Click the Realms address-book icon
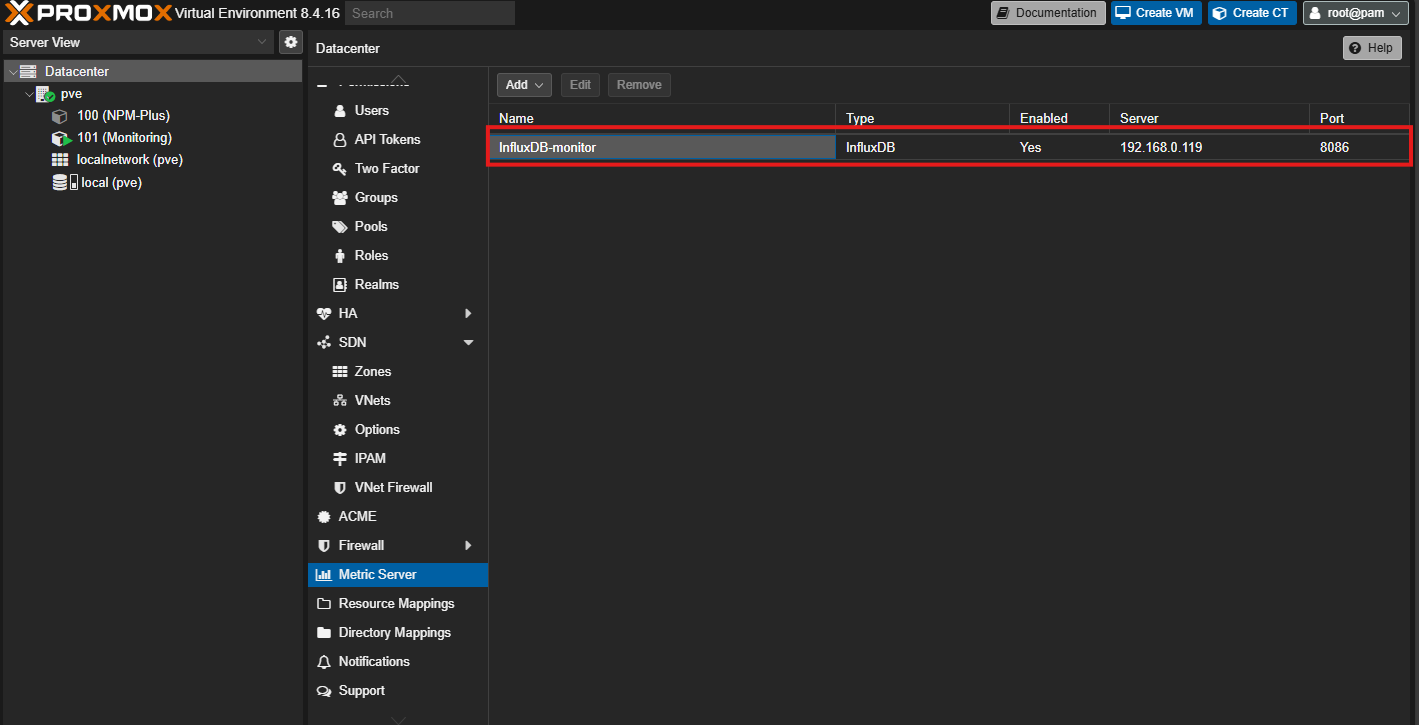This screenshot has height=725, width=1419. 340,285
